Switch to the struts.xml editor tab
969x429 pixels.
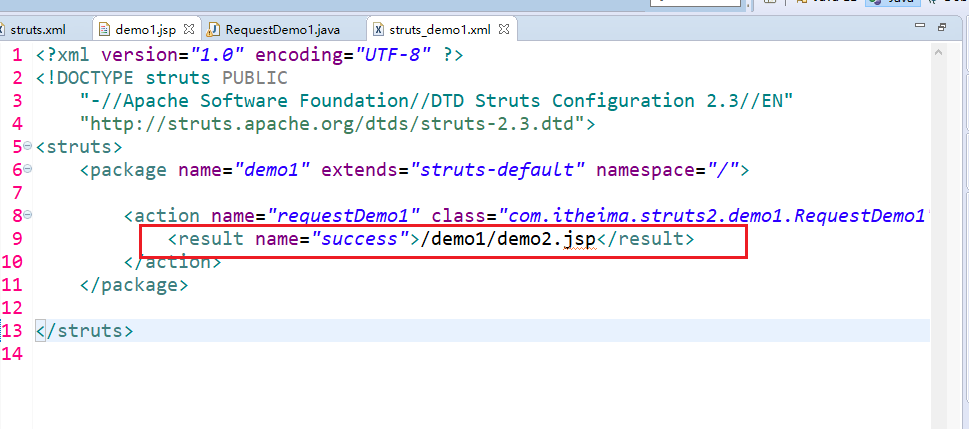(37, 29)
